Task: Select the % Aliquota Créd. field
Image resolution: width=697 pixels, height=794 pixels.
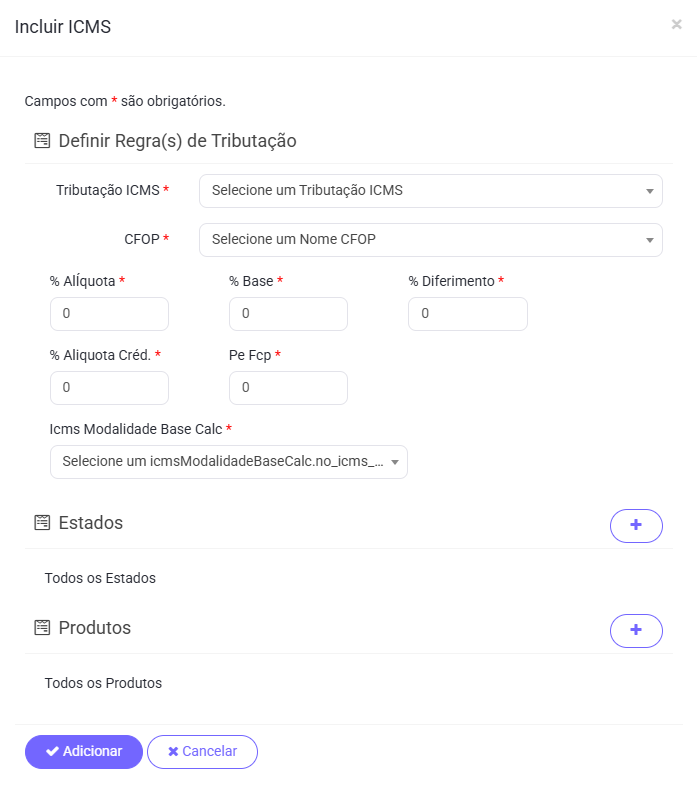Action: tap(109, 387)
